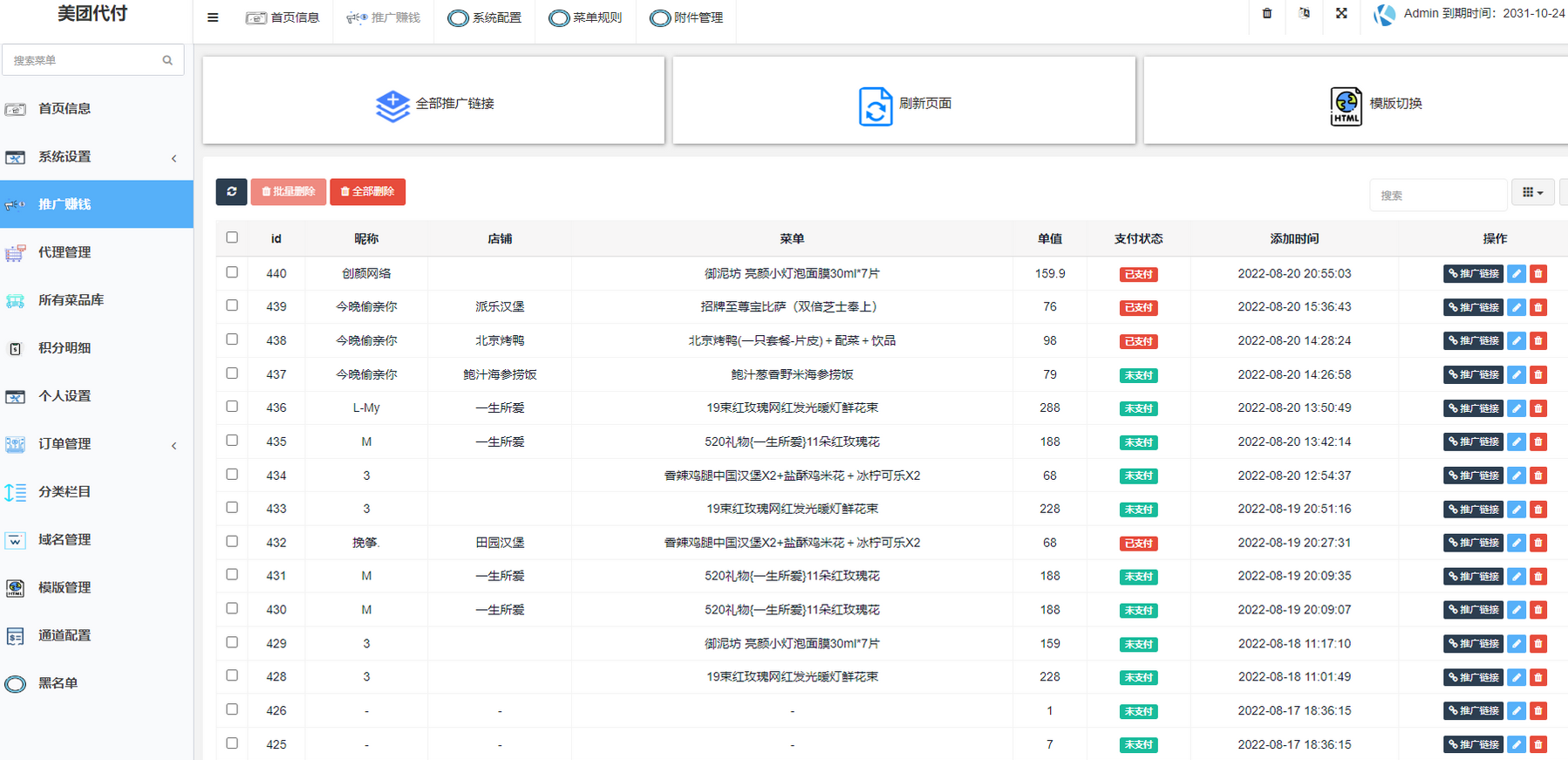This screenshot has height=760, width=1568.
Task: Click edit pencil icon for row 436
Action: point(1517,408)
